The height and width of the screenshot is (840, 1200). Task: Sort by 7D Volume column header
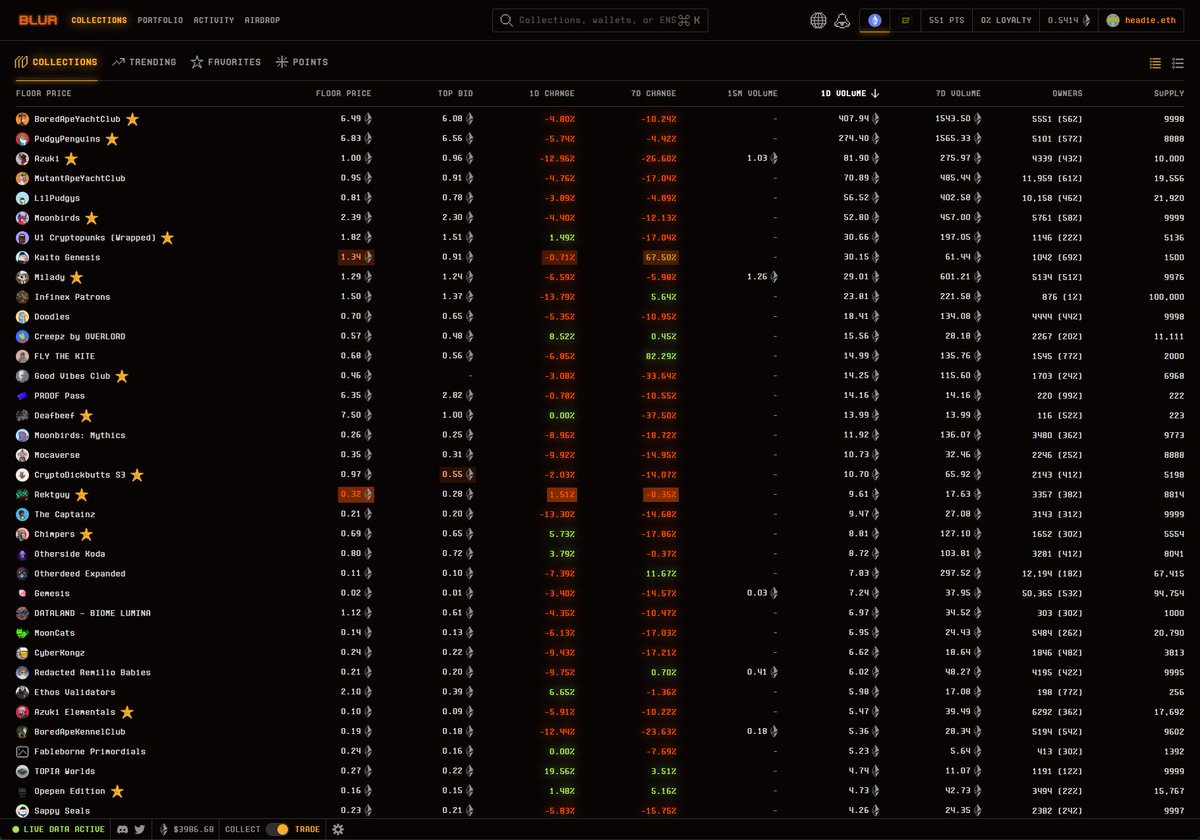[958, 93]
